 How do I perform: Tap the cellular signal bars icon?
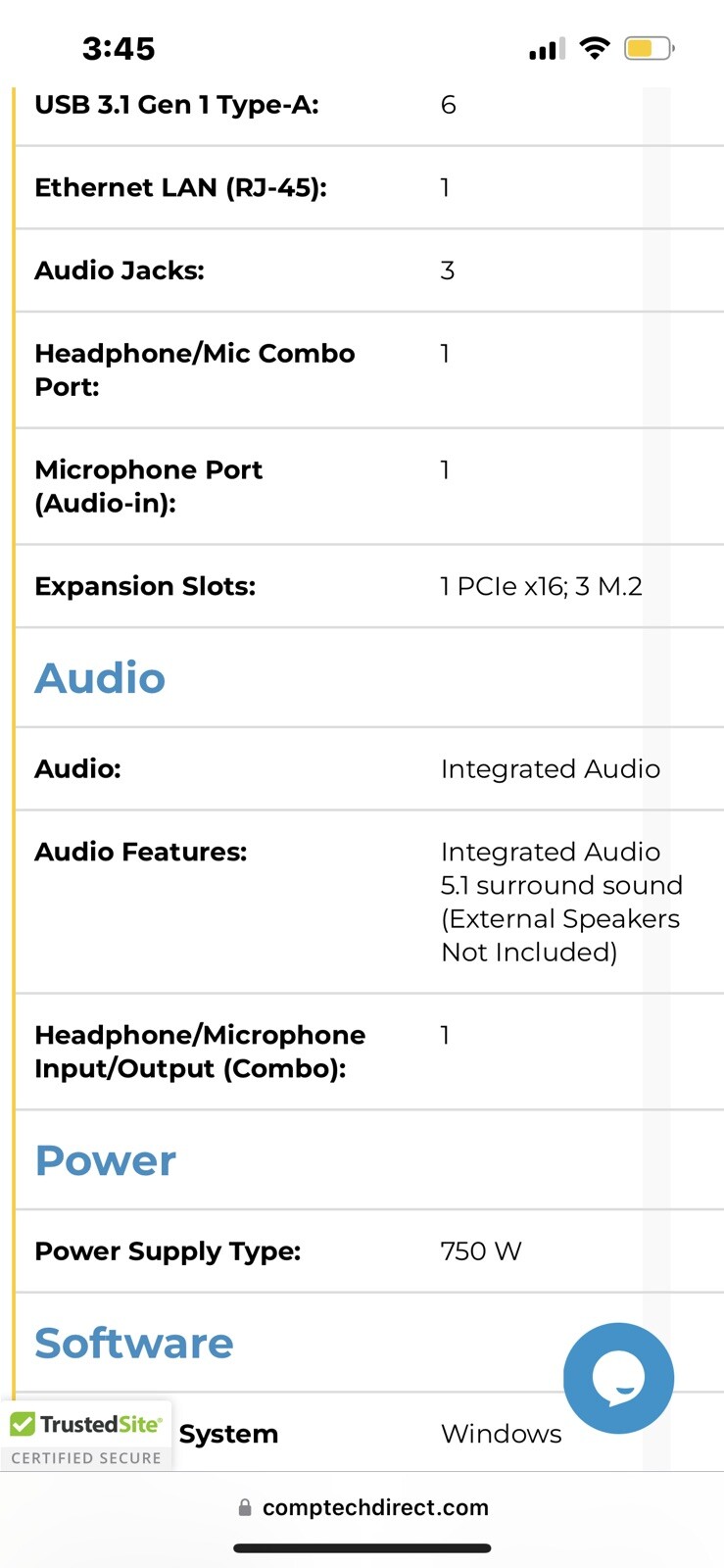[x=547, y=49]
